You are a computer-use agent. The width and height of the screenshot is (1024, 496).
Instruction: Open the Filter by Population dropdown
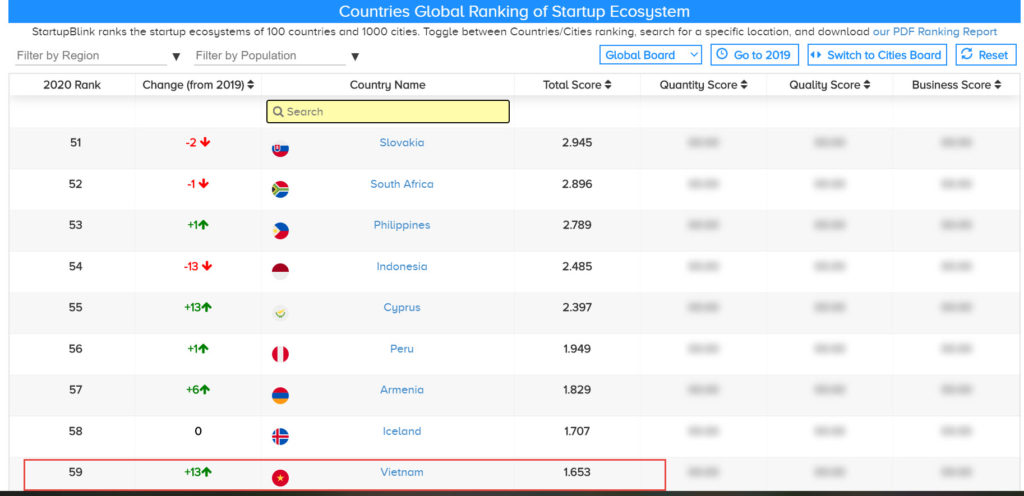277,56
